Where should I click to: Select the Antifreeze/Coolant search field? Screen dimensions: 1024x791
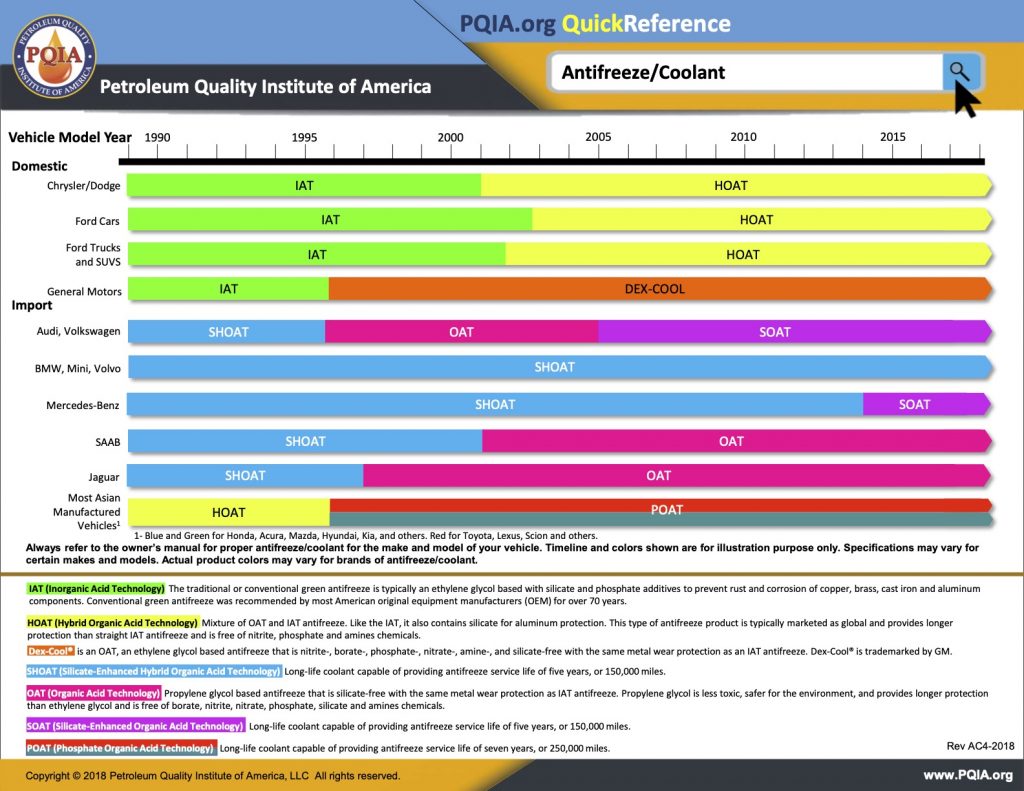[746, 72]
